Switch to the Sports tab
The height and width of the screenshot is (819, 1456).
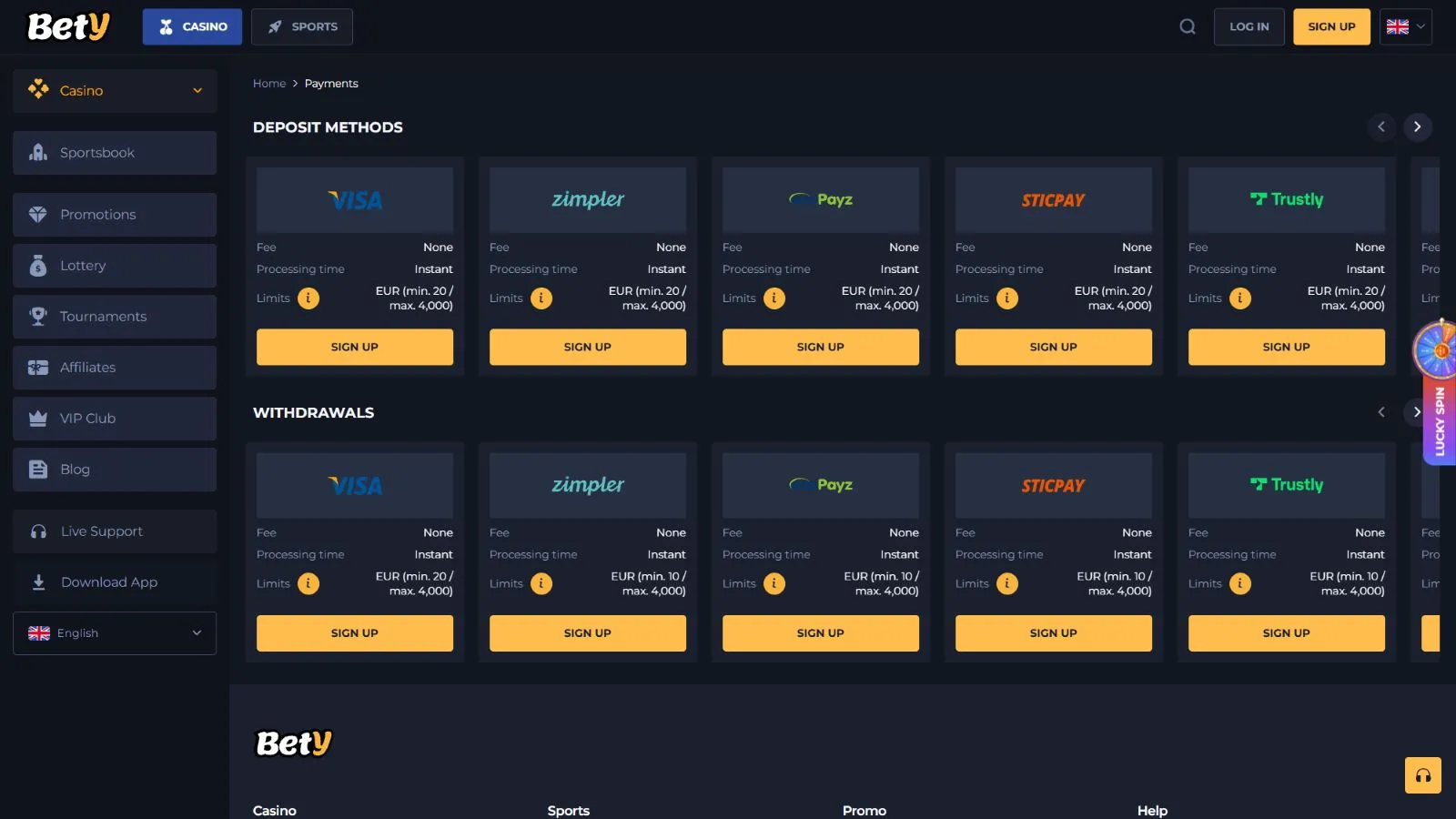tap(302, 26)
